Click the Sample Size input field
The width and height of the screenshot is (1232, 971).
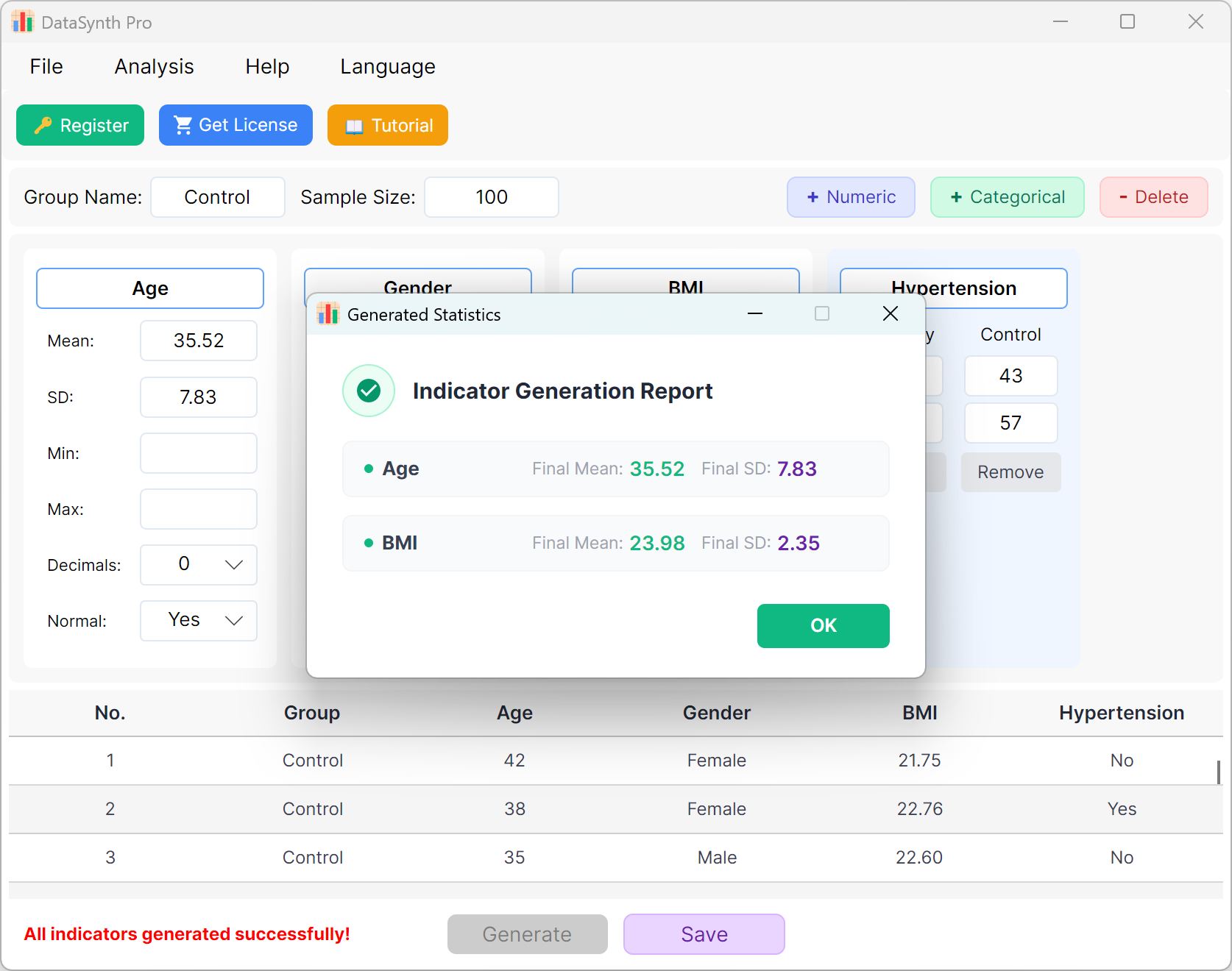tap(492, 197)
